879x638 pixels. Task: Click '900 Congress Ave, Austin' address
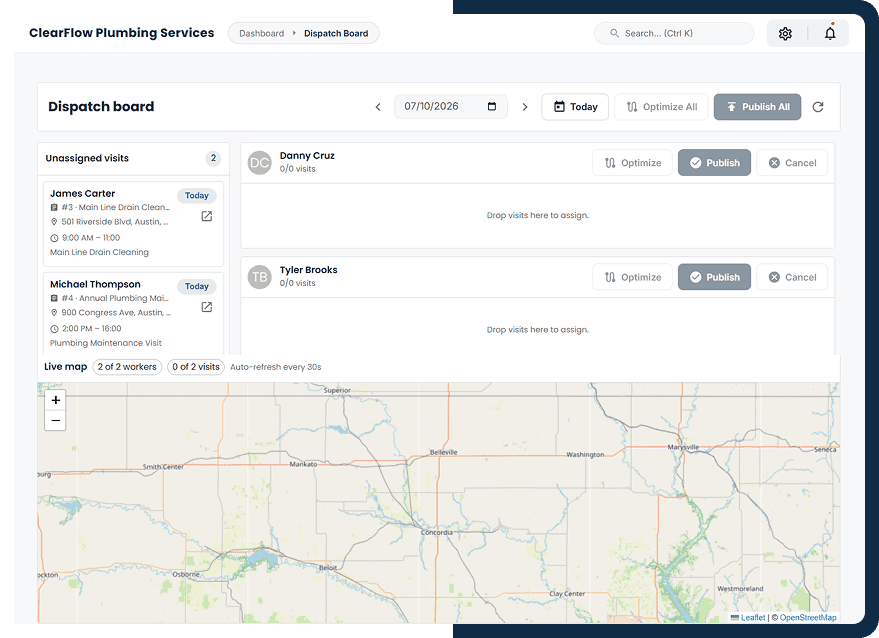click(116, 312)
